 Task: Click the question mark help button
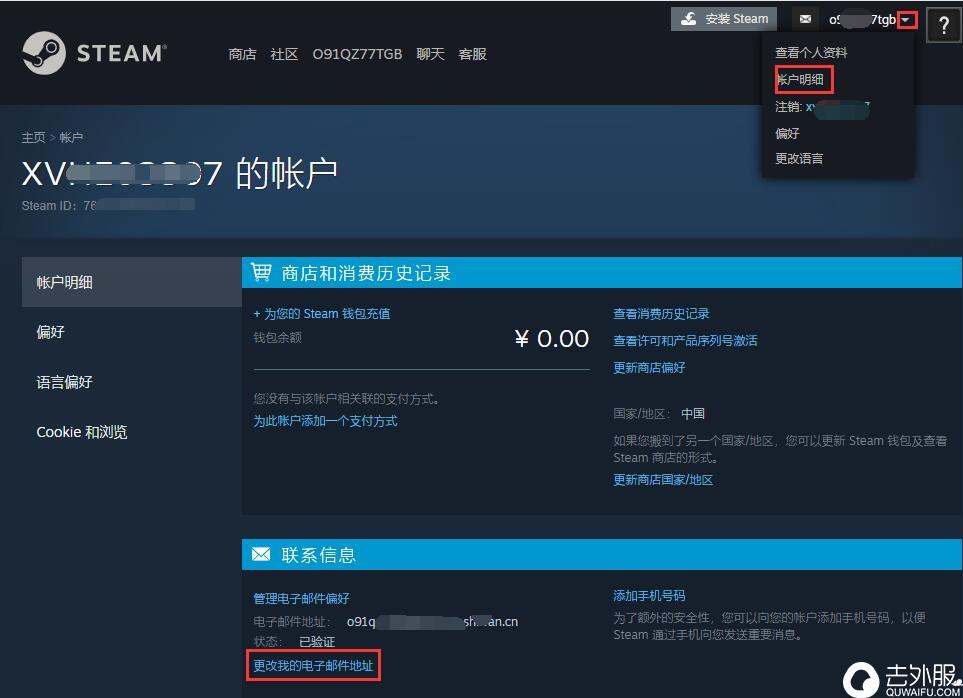944,25
